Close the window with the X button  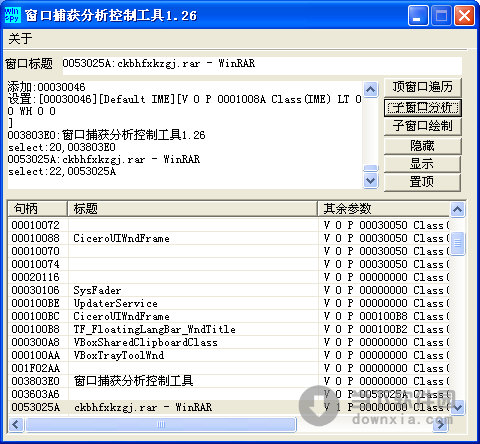click(464, 16)
